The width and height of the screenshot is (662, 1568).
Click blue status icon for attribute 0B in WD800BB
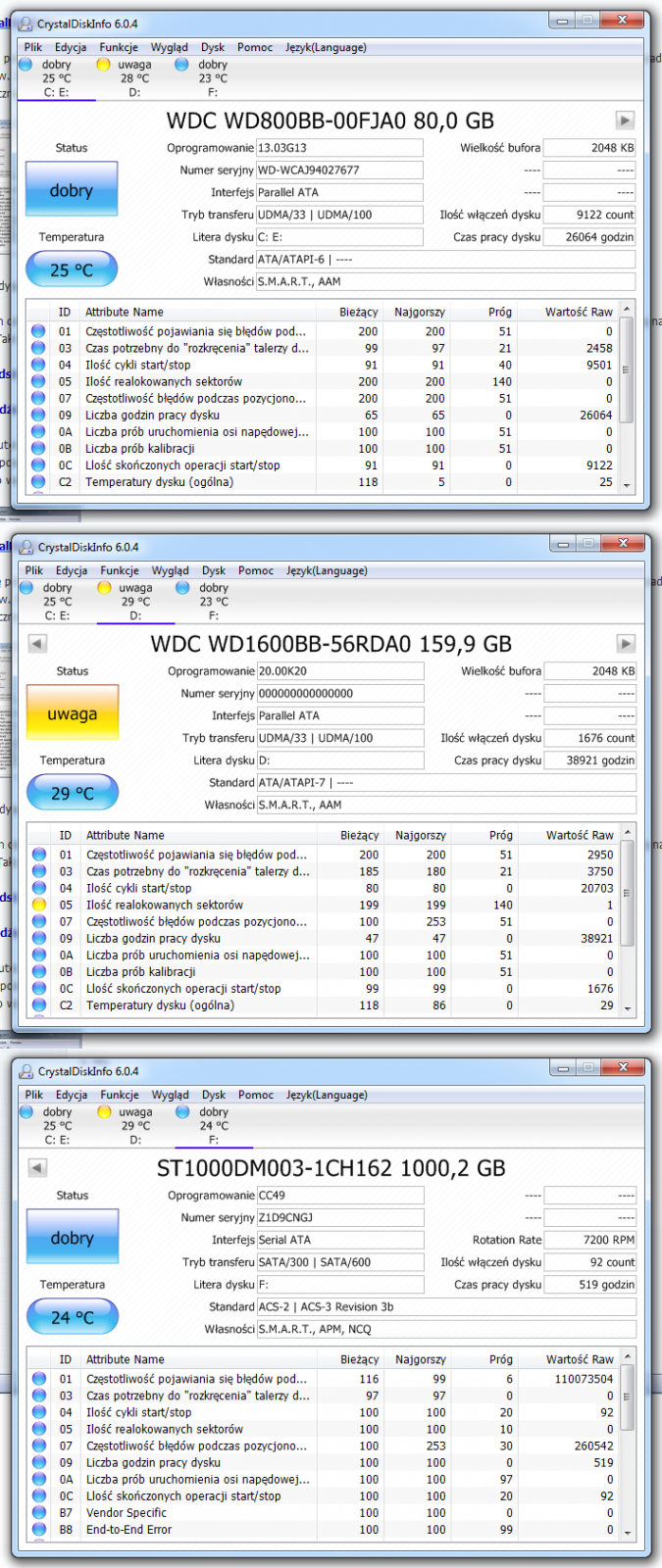38,449
